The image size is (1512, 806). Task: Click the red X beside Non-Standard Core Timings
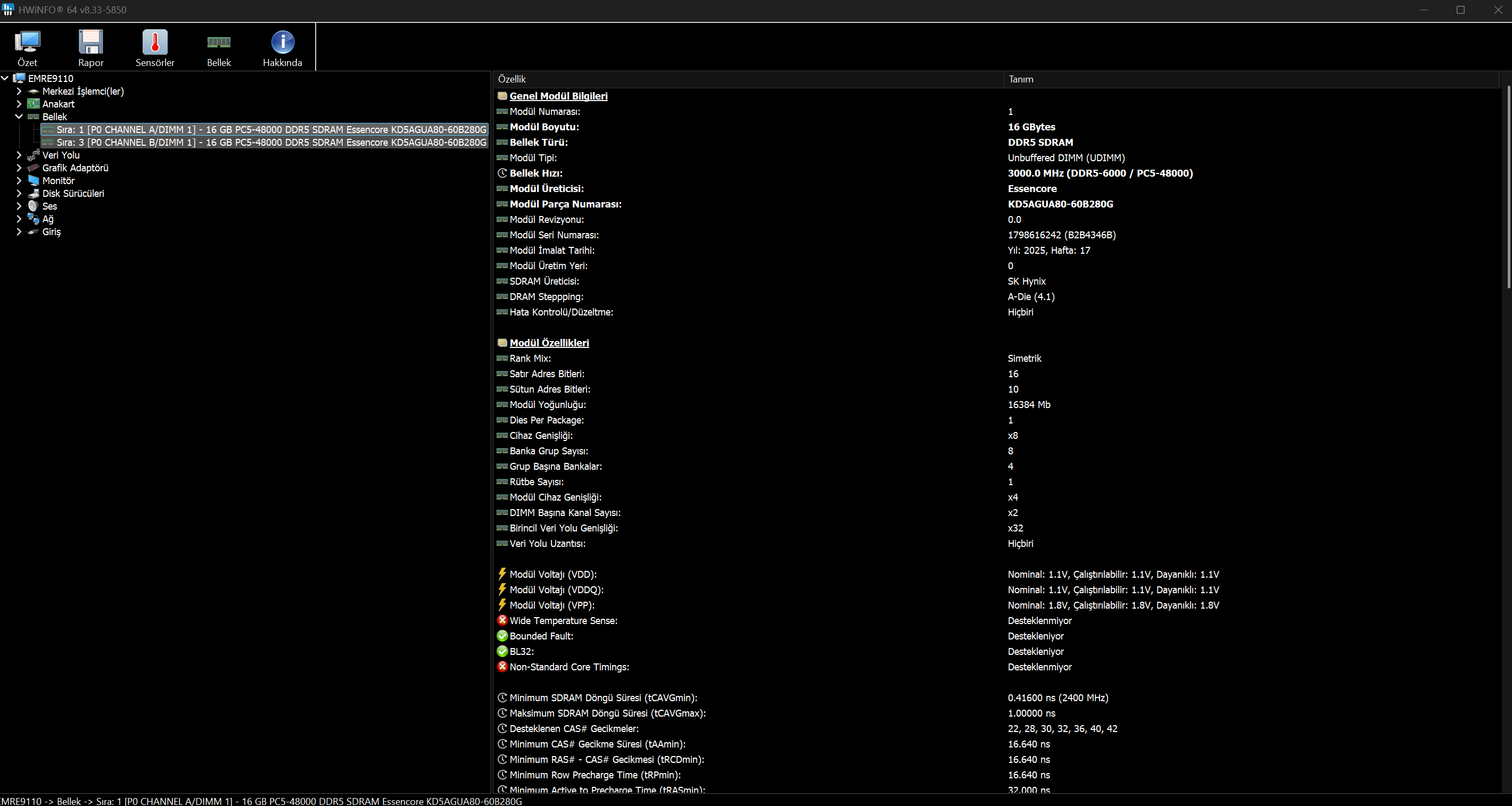pos(502,667)
